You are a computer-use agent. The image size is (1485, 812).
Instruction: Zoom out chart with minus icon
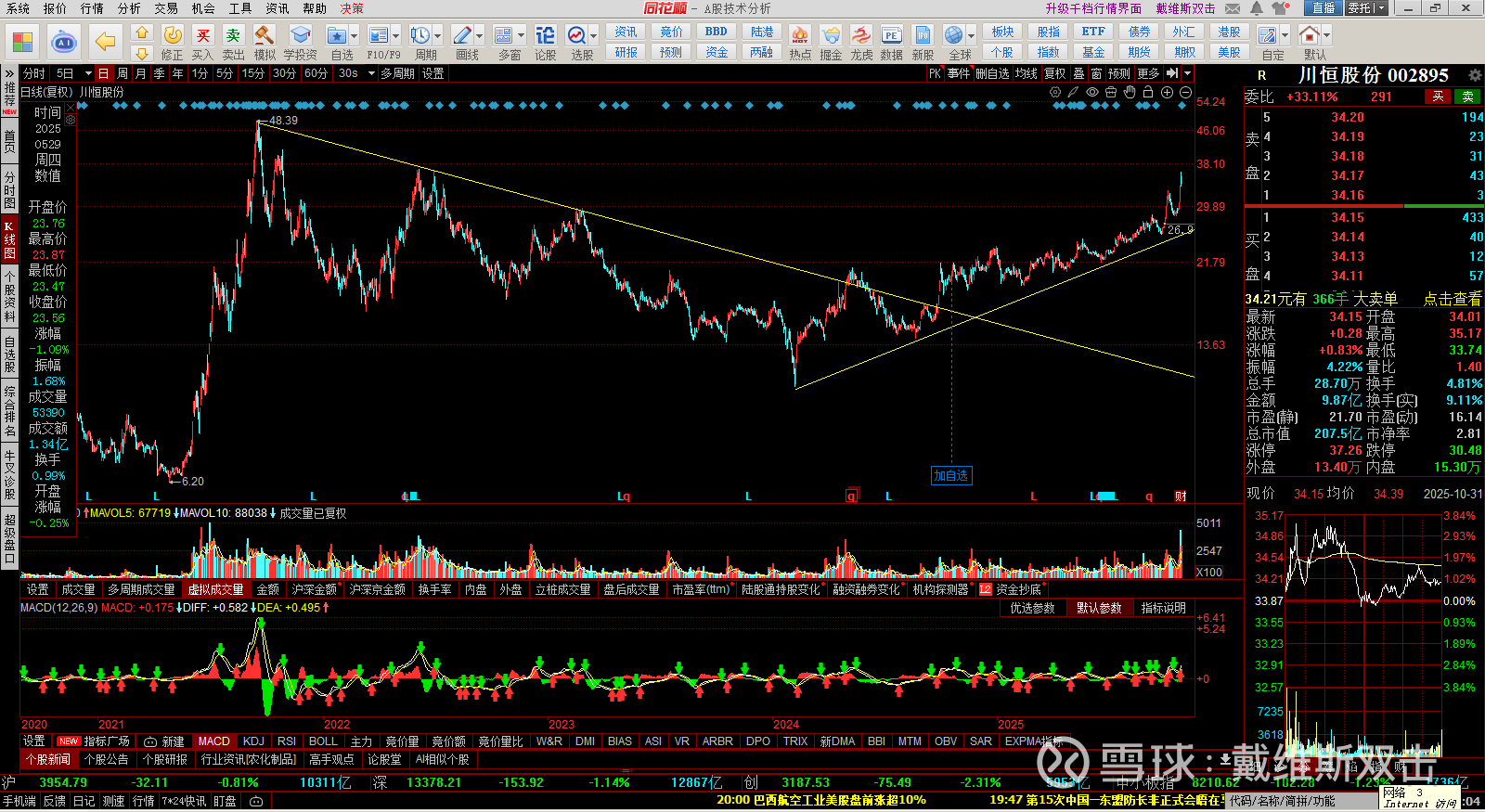(x=1185, y=92)
